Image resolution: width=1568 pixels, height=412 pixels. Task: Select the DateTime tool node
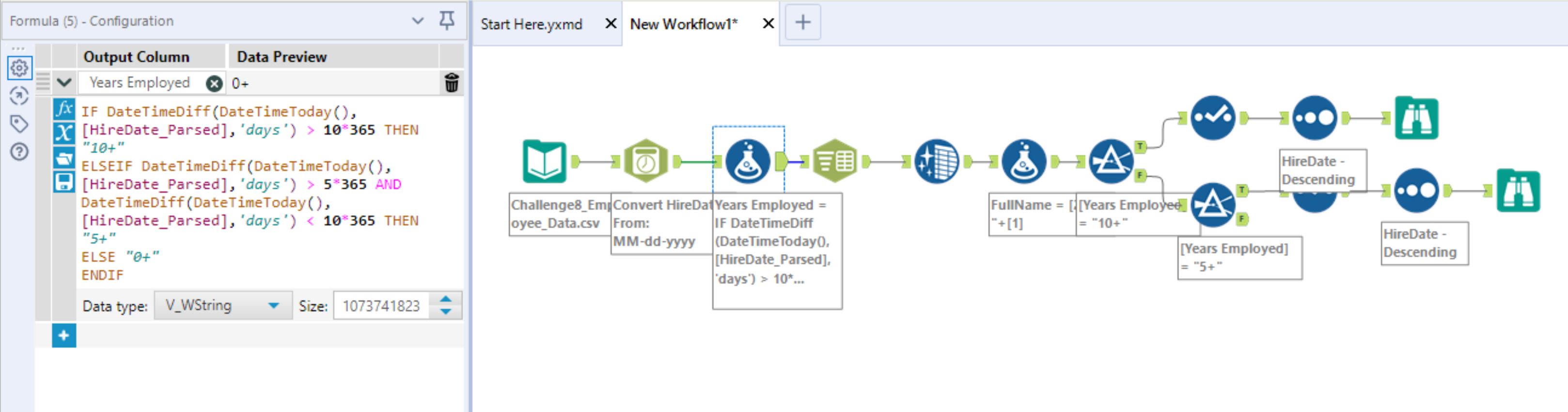point(646,162)
